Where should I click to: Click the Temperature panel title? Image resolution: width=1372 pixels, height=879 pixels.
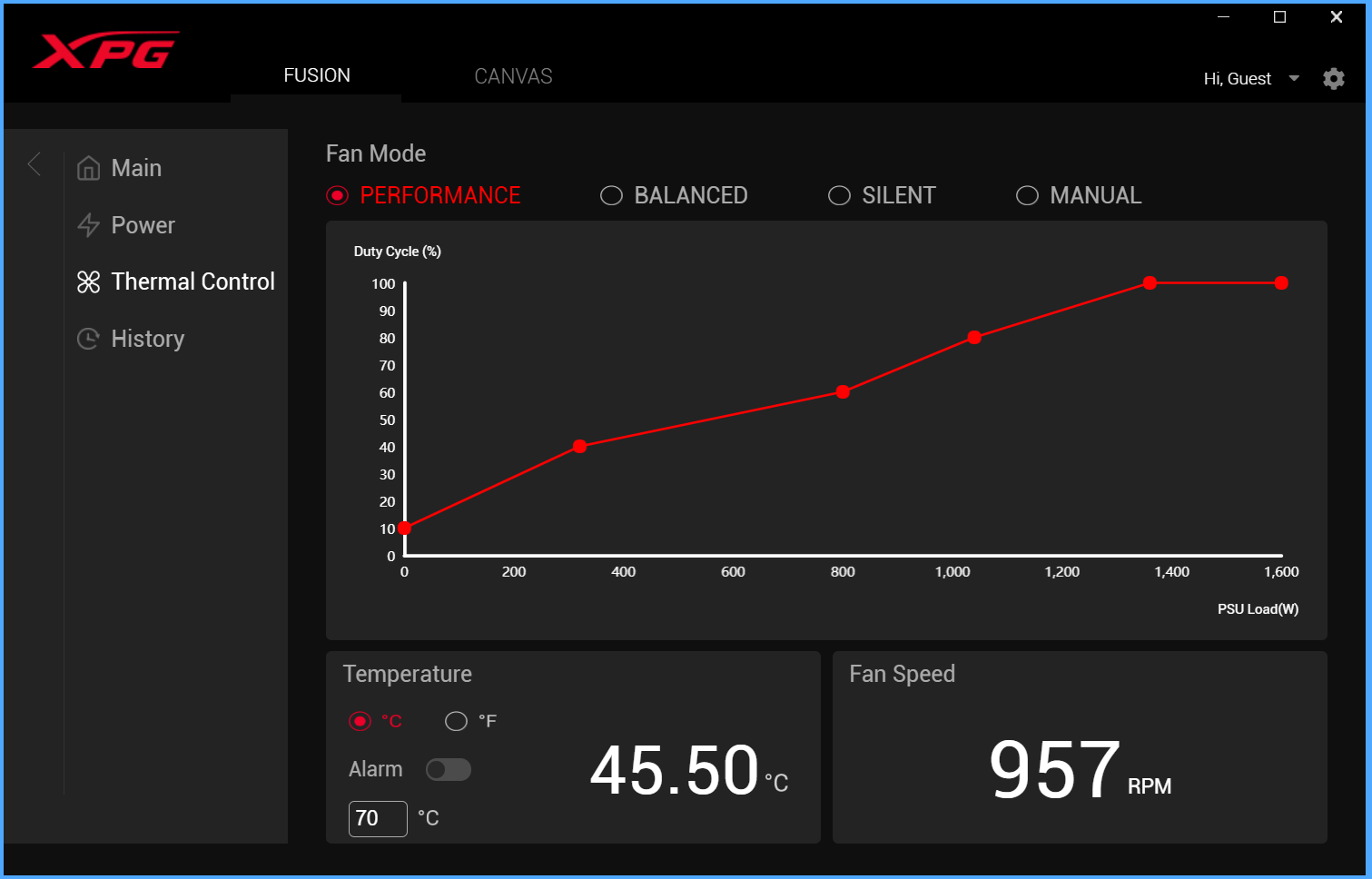pos(407,674)
